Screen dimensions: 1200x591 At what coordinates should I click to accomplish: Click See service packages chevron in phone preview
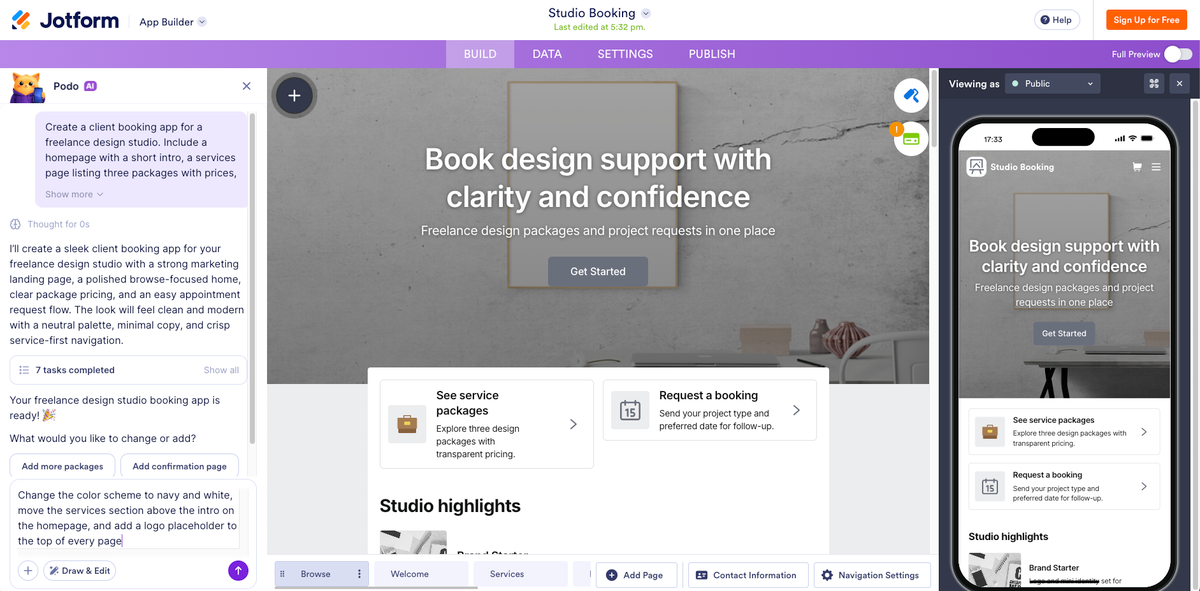(1144, 432)
